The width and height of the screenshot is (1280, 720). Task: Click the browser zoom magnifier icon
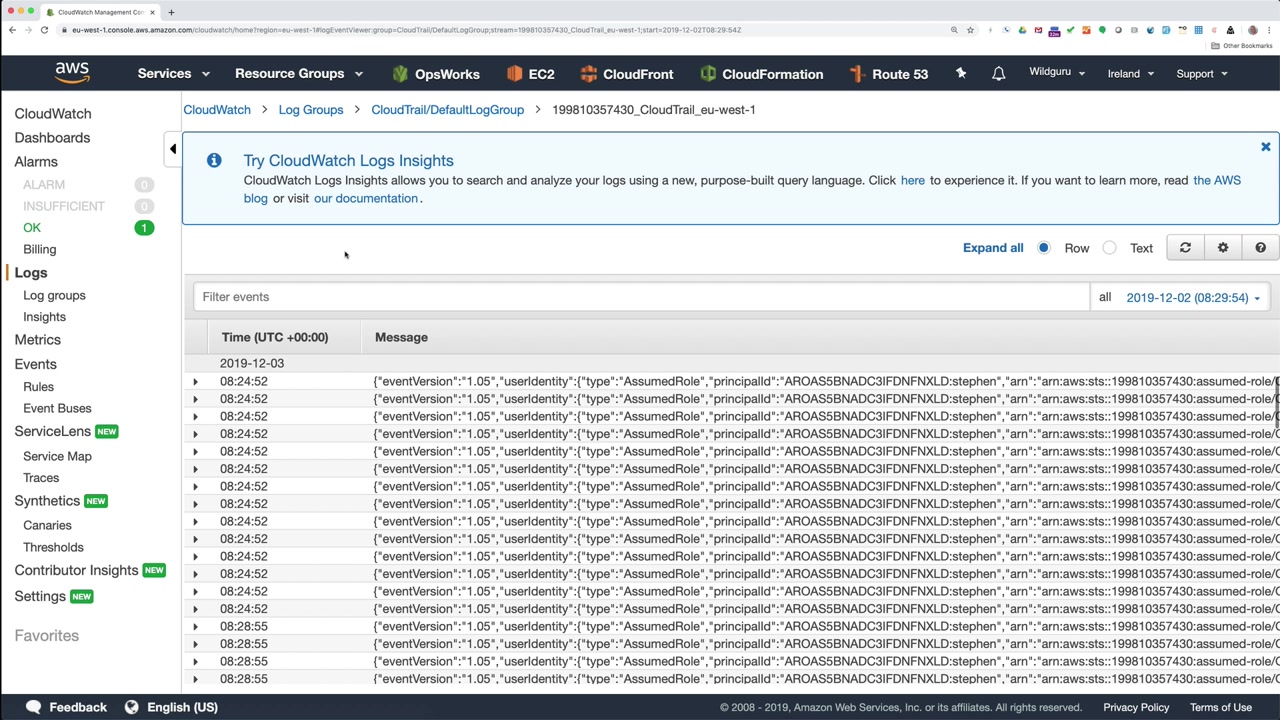pyautogui.click(x=954, y=30)
